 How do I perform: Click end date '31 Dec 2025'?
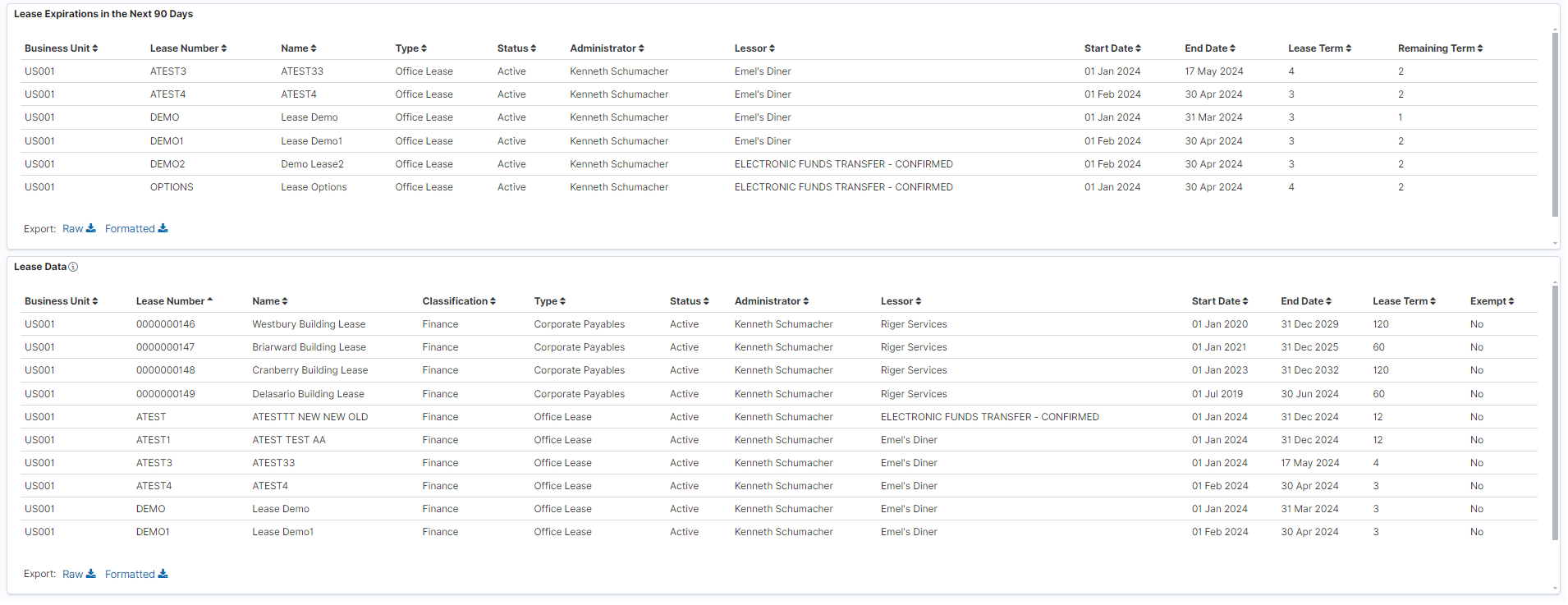point(1309,347)
